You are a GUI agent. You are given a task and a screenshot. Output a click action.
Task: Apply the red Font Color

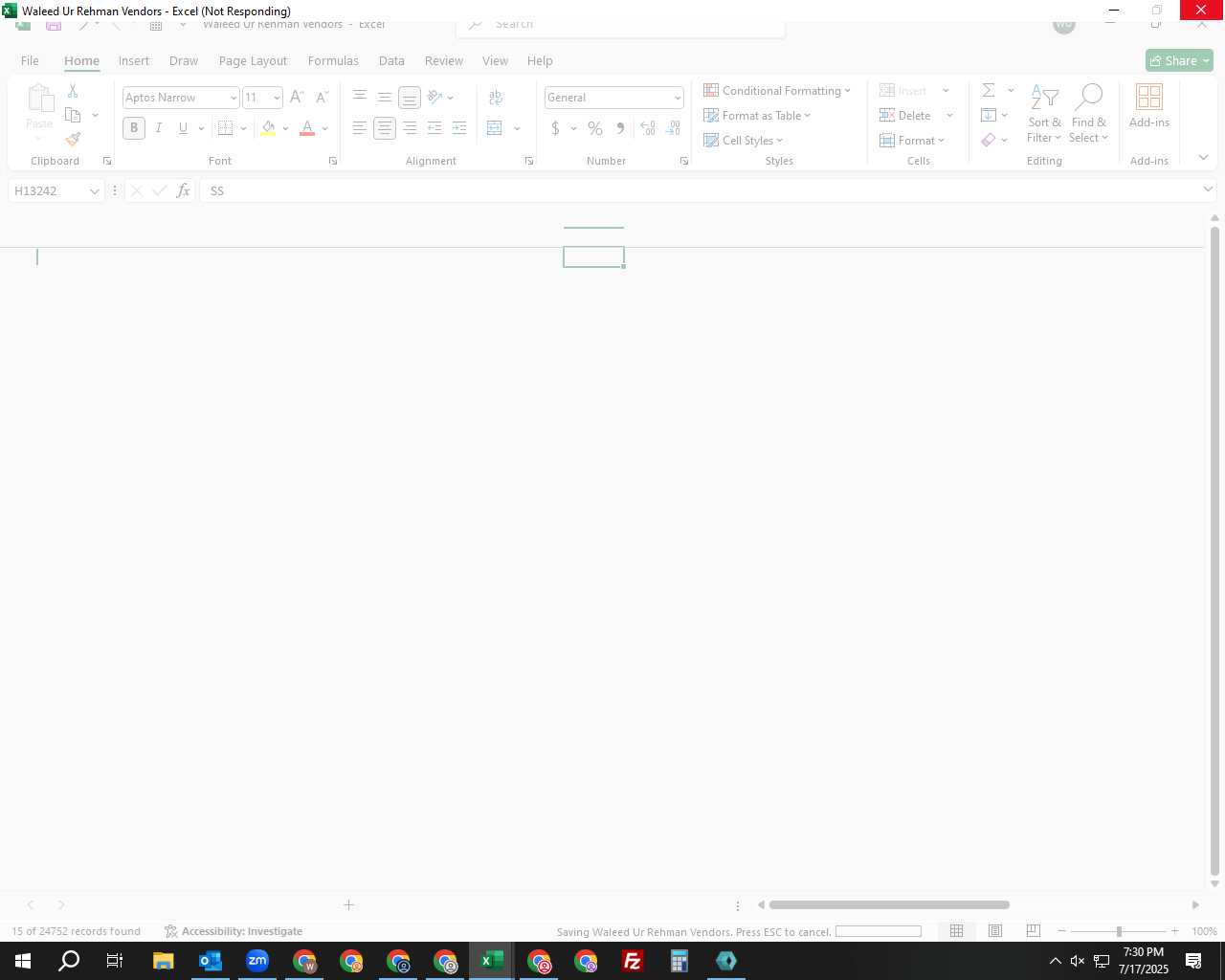(x=307, y=128)
